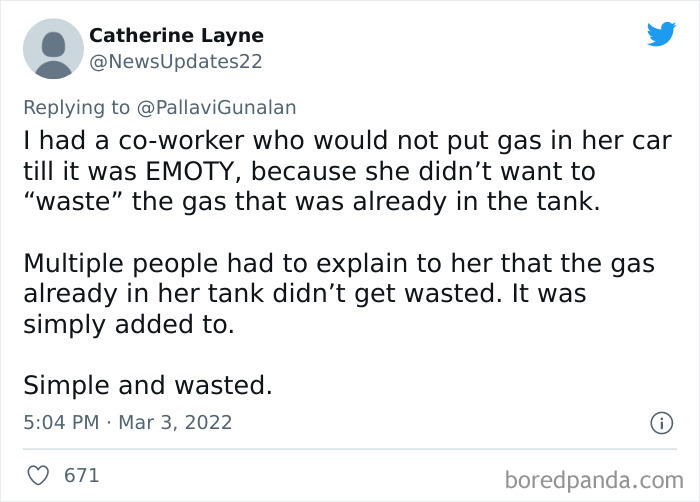Open Catherine Layne's profile avatar
700x502 pixels.
(52, 48)
